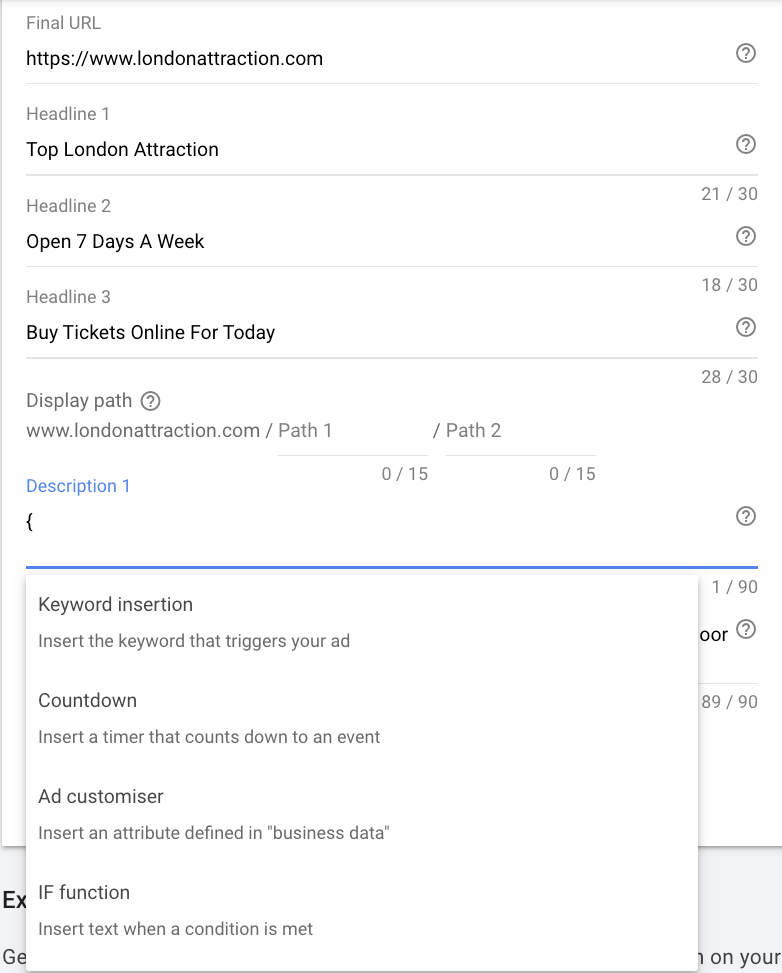
Task: Select Keyword insertion from the dropdown
Action: click(x=362, y=622)
